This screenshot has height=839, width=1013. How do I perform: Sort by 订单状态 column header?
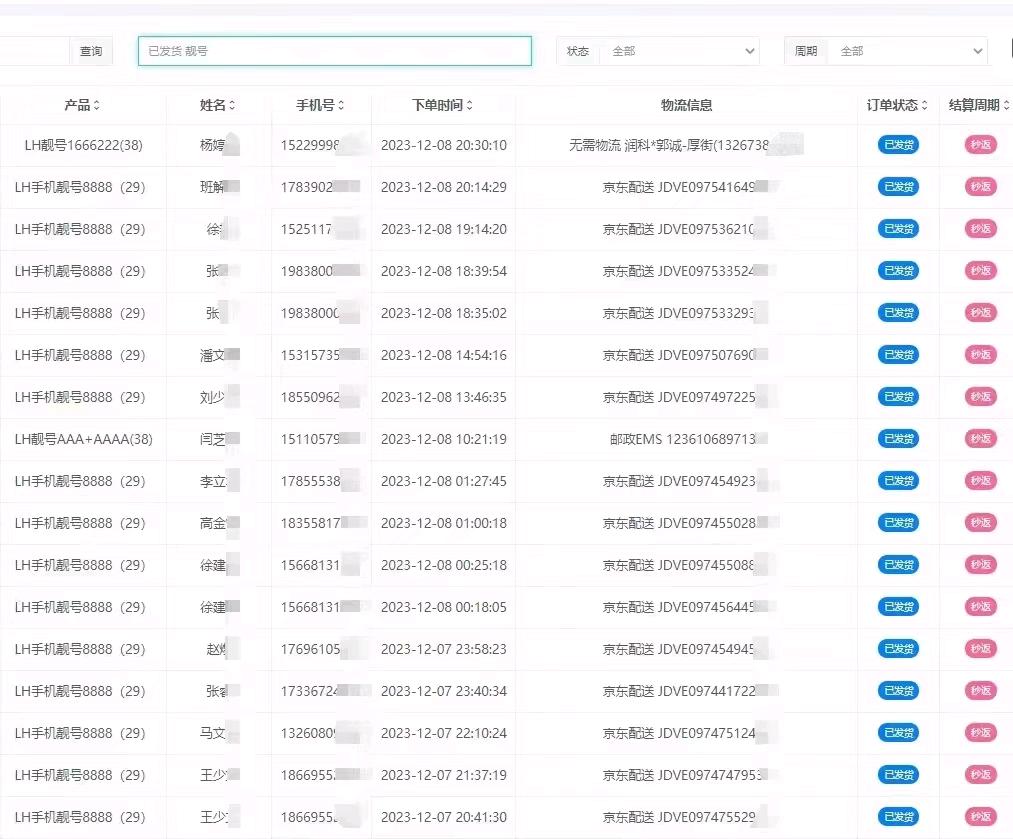897,105
